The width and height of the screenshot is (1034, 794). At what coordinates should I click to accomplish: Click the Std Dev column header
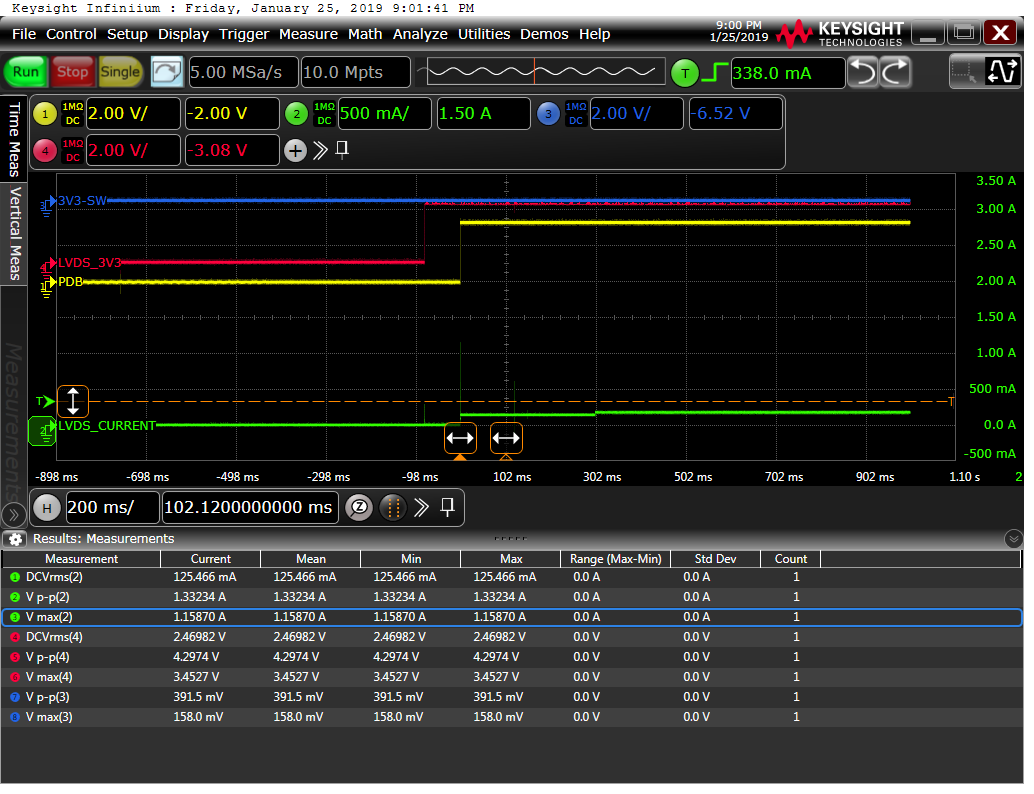pos(715,559)
